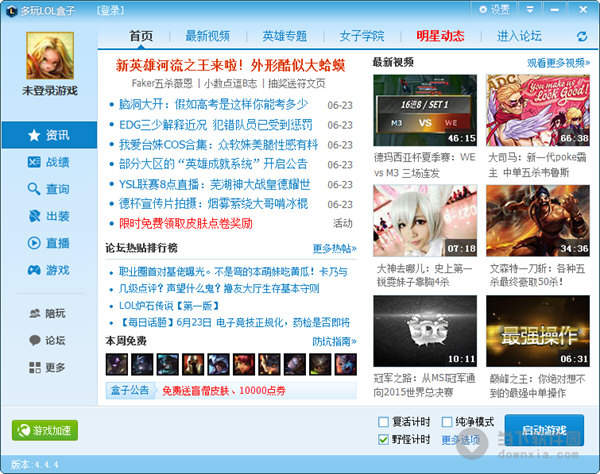Switch to the 进入论坛 tab

[519, 36]
